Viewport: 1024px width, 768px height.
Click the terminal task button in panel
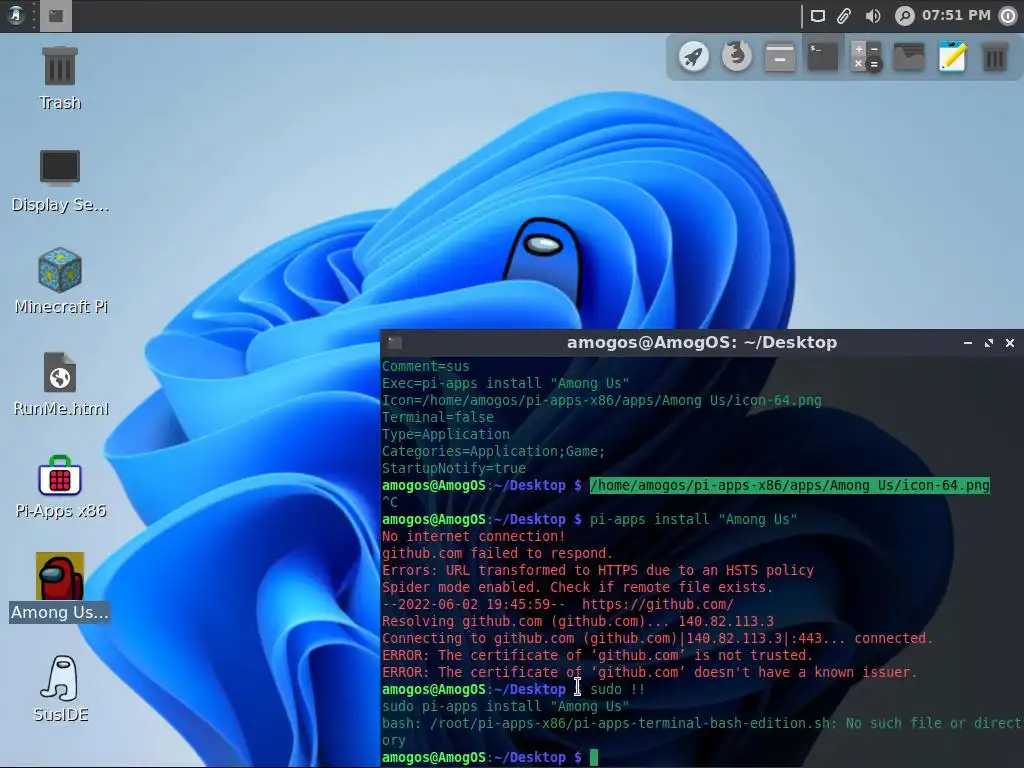[x=56, y=16]
